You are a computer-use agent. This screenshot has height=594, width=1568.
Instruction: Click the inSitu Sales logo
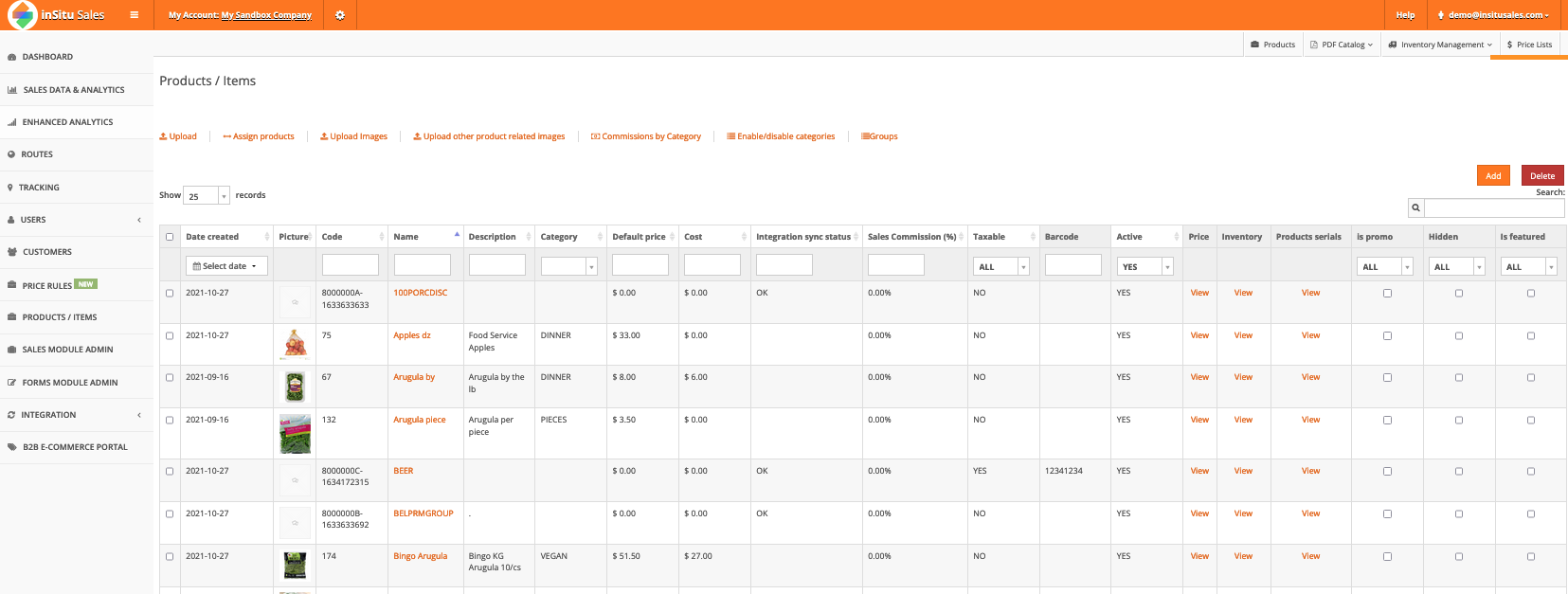tap(57, 15)
